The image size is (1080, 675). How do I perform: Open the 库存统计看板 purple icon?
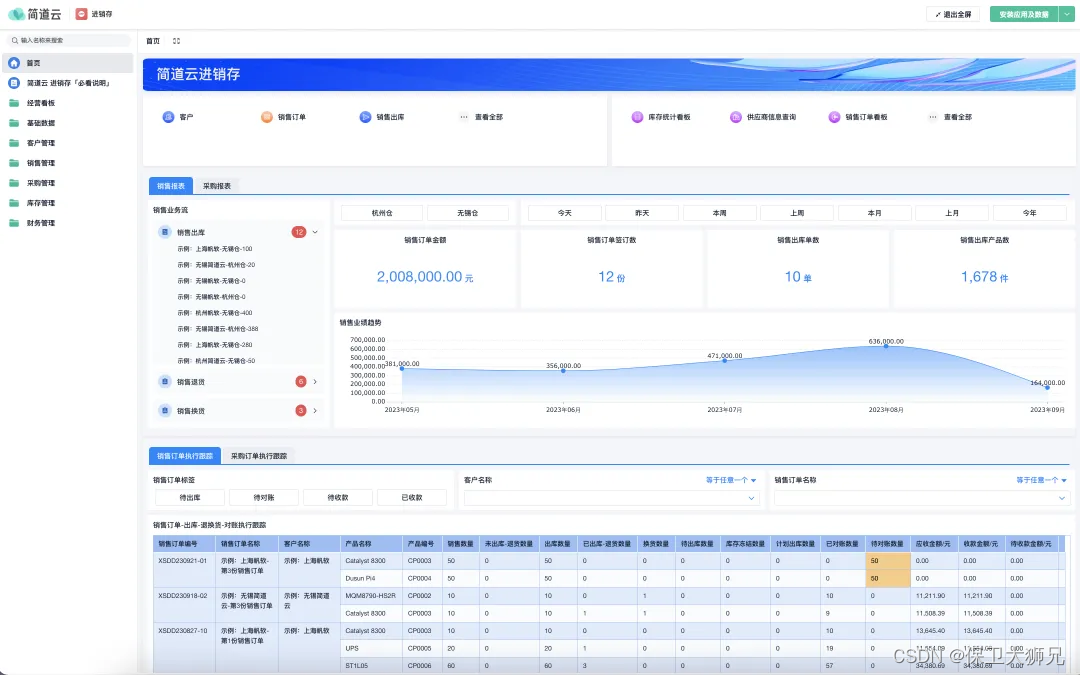point(637,117)
